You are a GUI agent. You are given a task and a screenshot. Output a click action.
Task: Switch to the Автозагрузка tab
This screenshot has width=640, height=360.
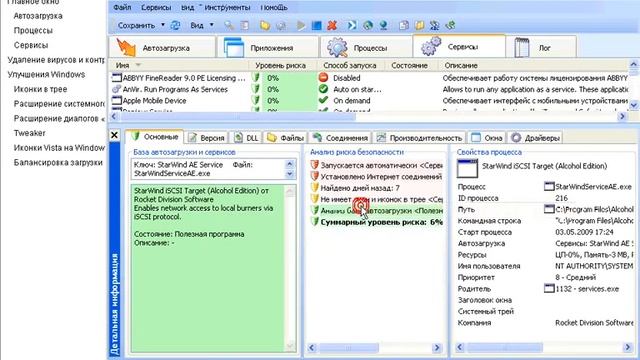[162, 47]
